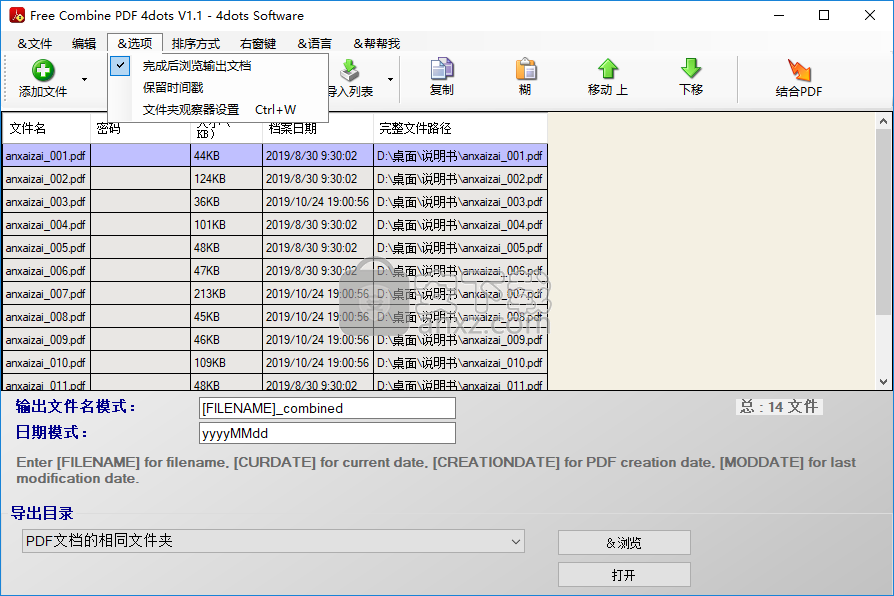Click the scroll down arrow of file list
This screenshot has width=894, height=596.
pyautogui.click(x=883, y=382)
